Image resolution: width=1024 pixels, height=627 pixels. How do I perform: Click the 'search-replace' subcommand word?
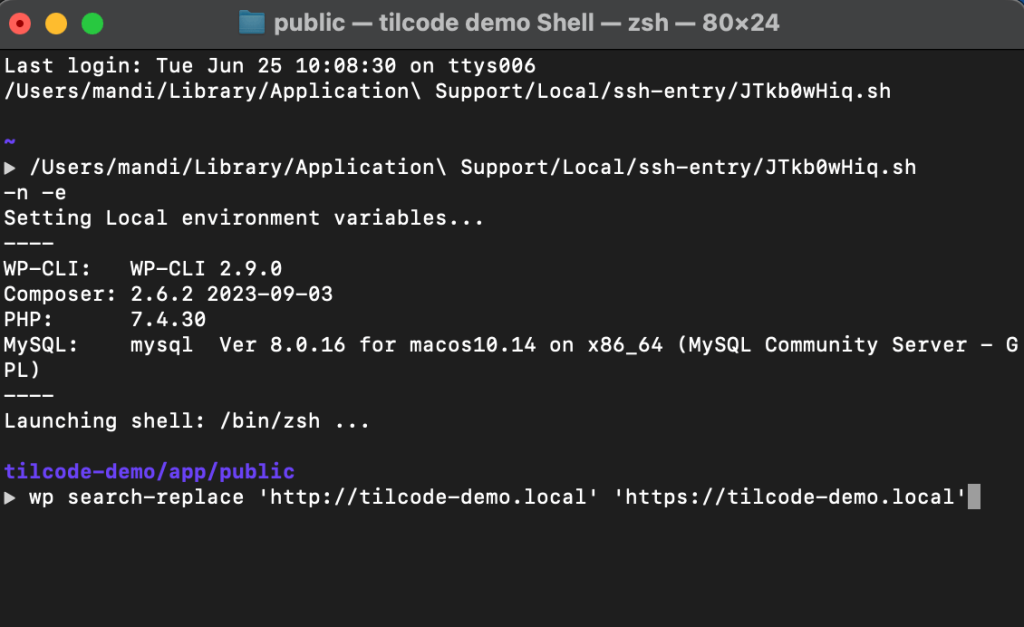pyautogui.click(x=156, y=497)
